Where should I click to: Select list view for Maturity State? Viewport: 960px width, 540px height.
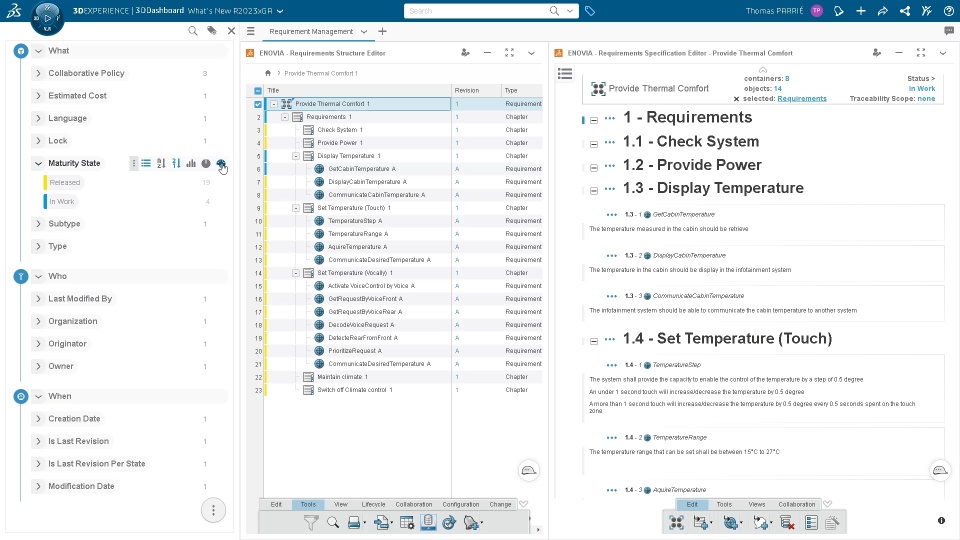click(x=146, y=163)
